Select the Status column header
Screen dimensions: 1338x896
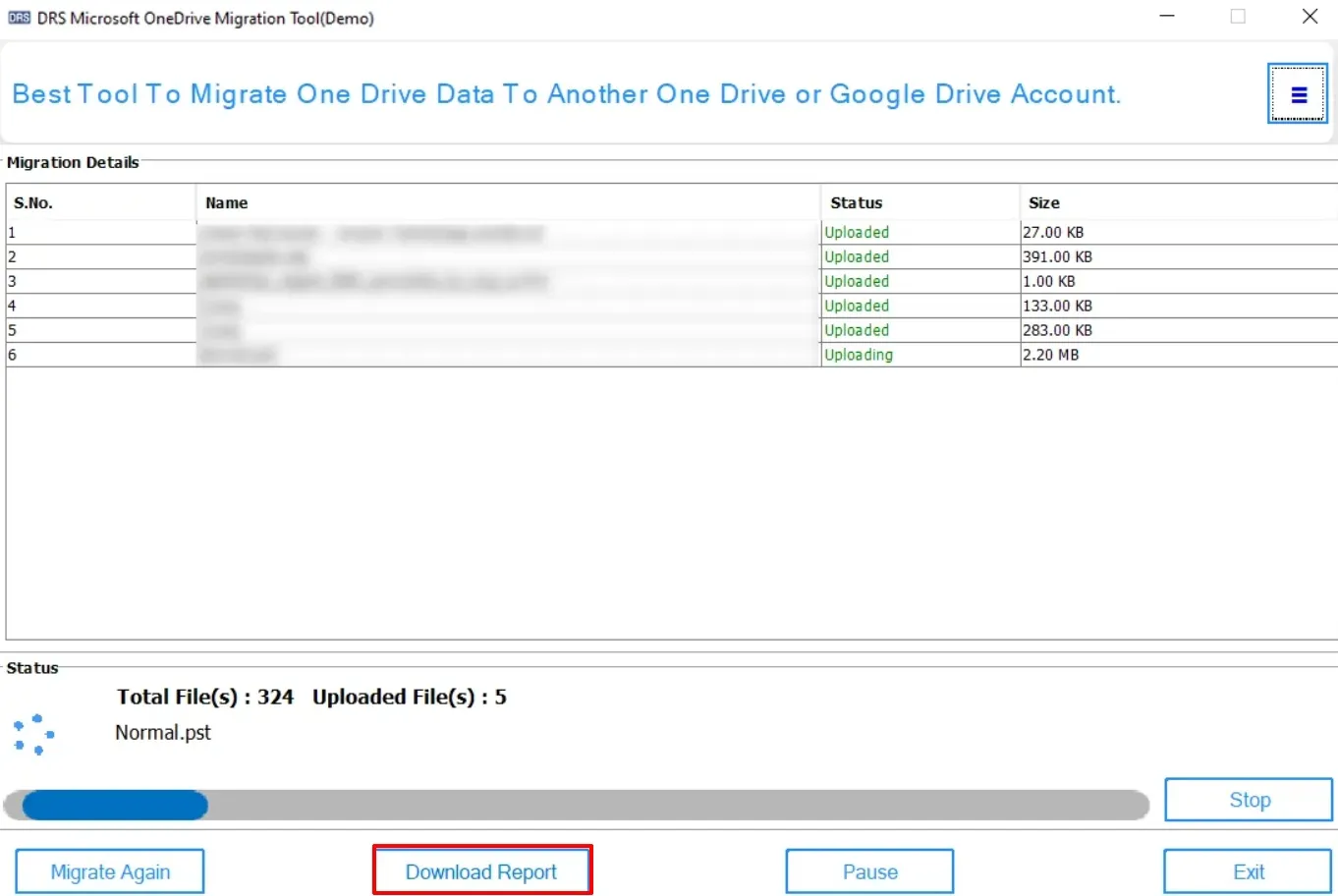tap(856, 203)
